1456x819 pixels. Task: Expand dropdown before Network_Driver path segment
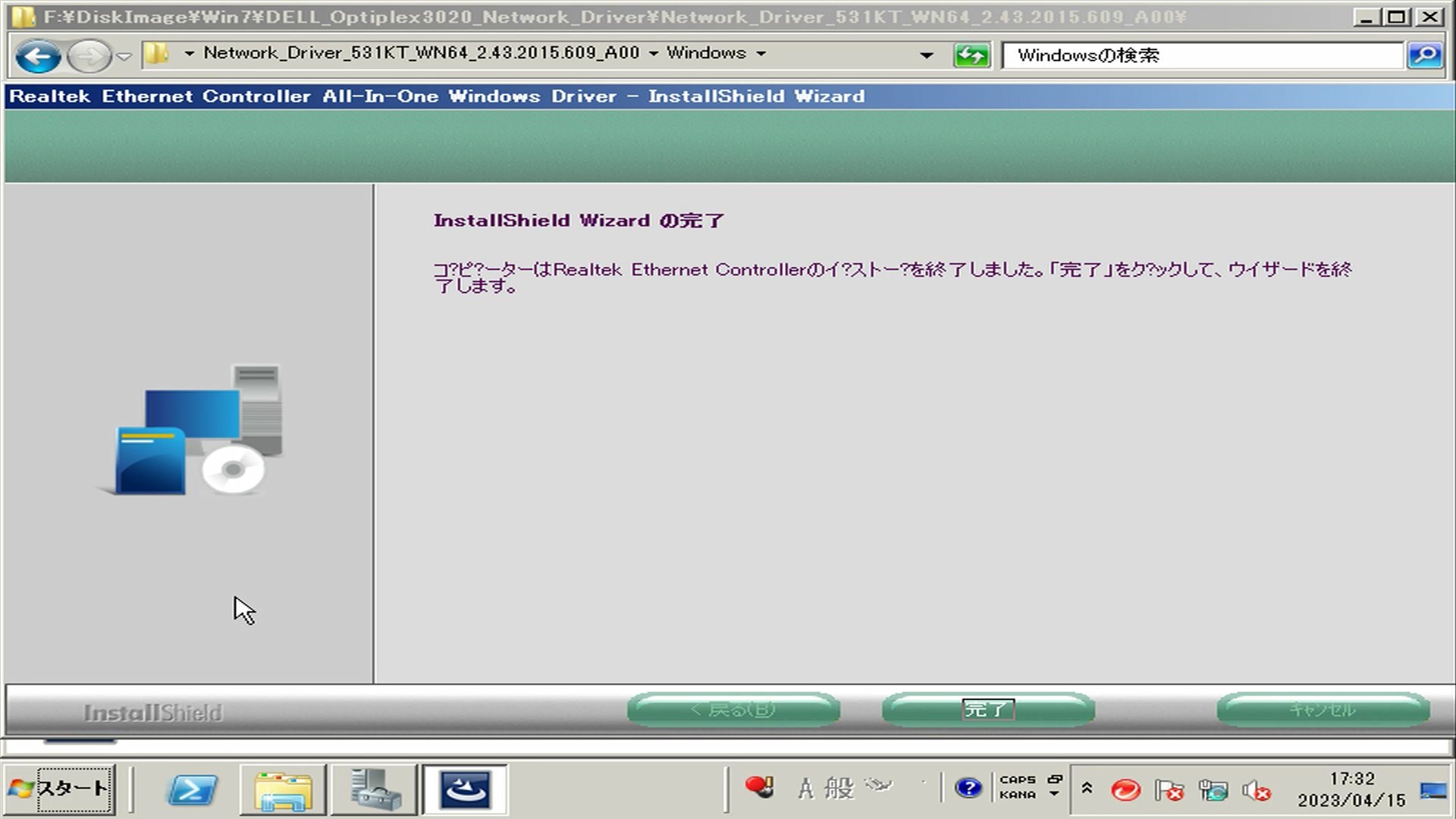(x=189, y=54)
